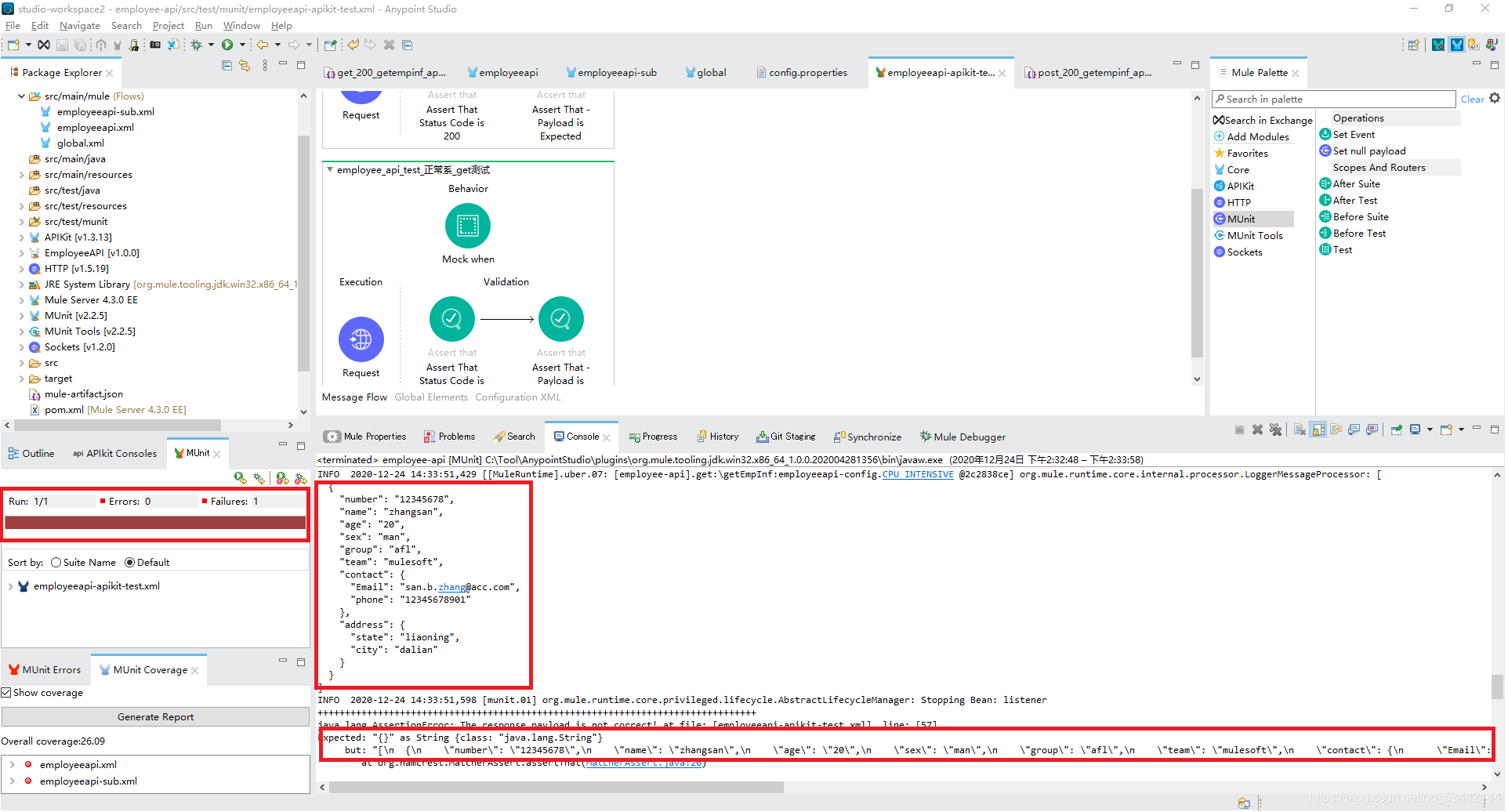
Task: Switch to the config.properties editor tab
Action: 802,73
